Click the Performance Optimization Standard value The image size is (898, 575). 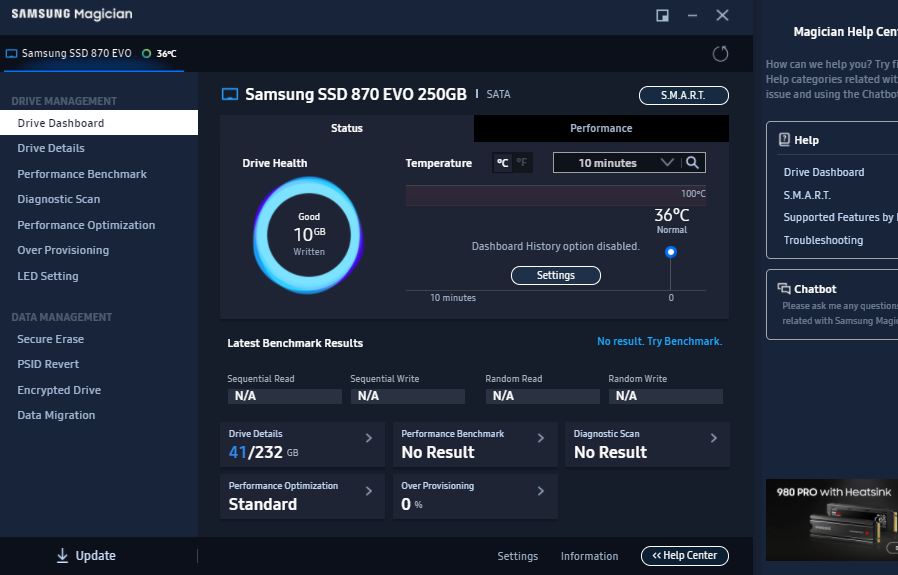click(263, 504)
